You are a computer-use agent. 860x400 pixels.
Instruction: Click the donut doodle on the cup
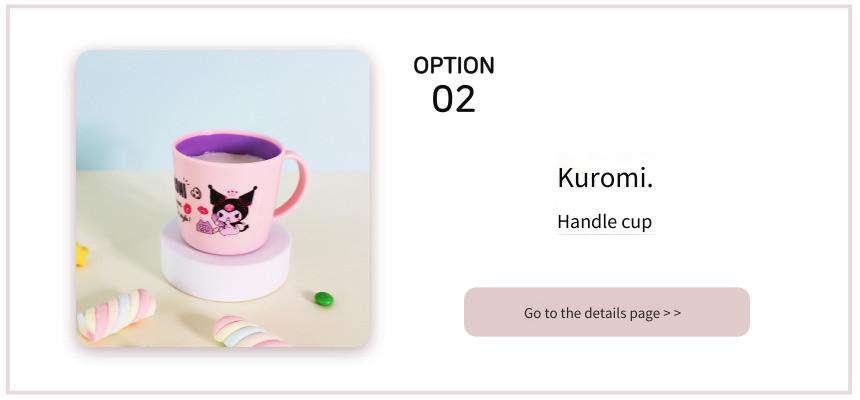(x=188, y=209)
